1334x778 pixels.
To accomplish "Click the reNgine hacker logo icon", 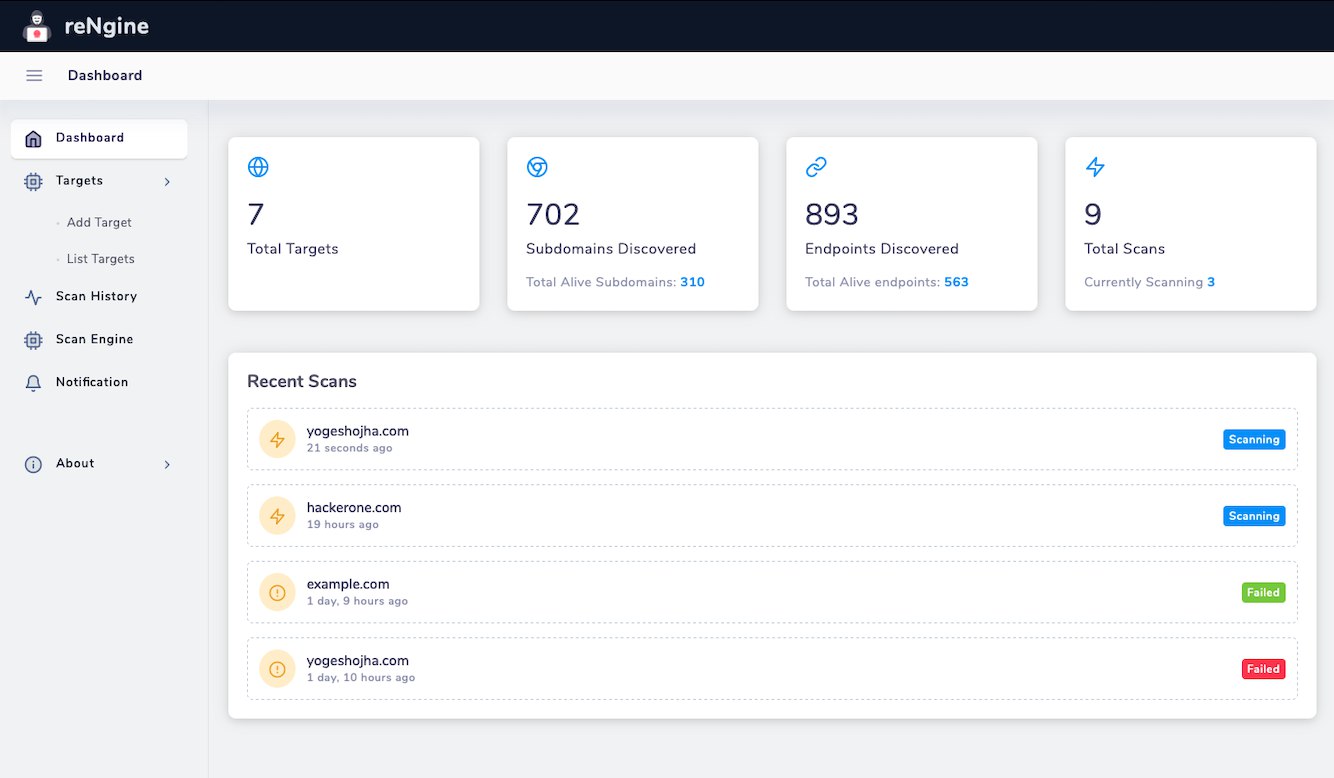I will pos(37,26).
